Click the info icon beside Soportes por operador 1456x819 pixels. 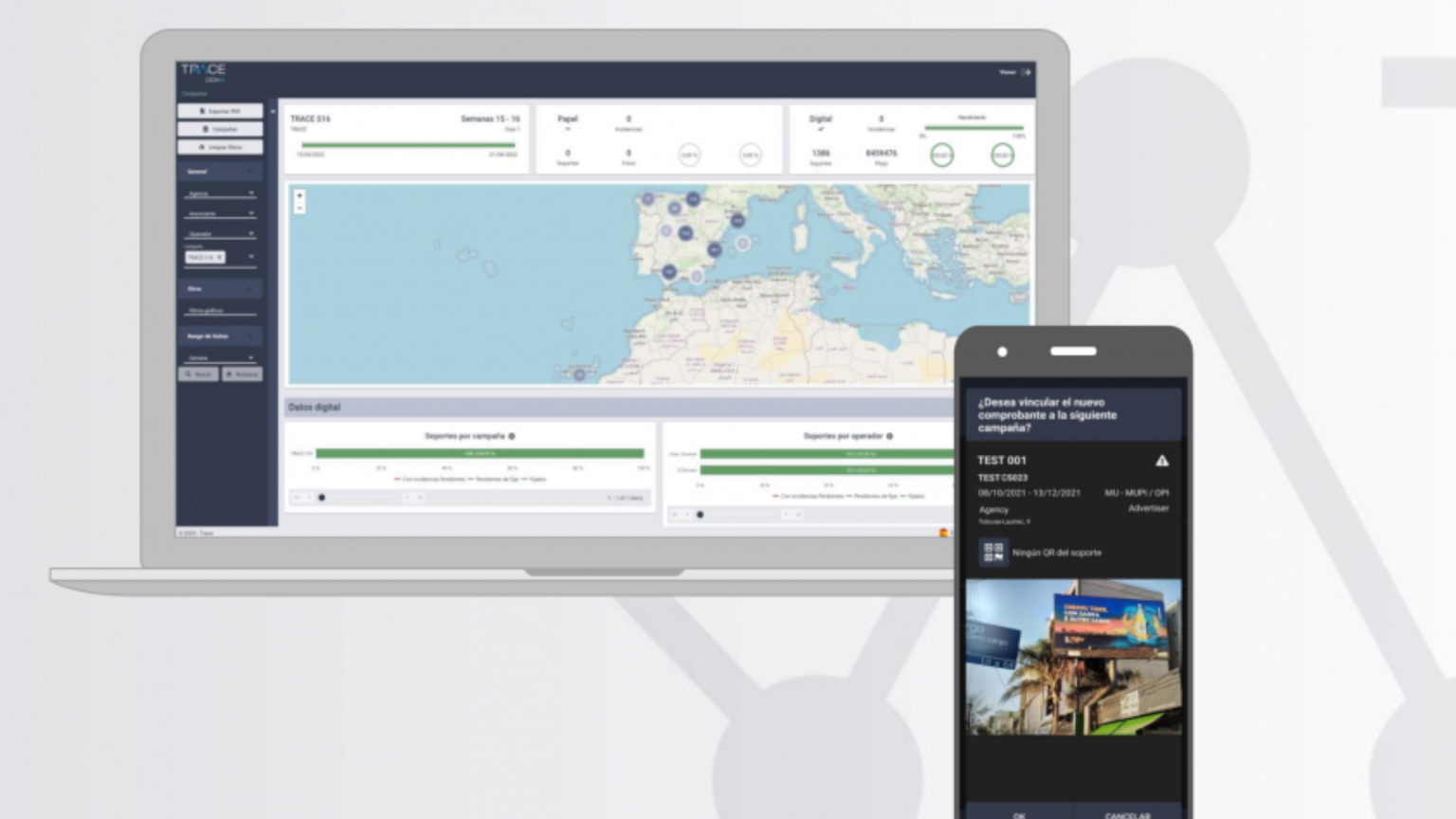[888, 436]
